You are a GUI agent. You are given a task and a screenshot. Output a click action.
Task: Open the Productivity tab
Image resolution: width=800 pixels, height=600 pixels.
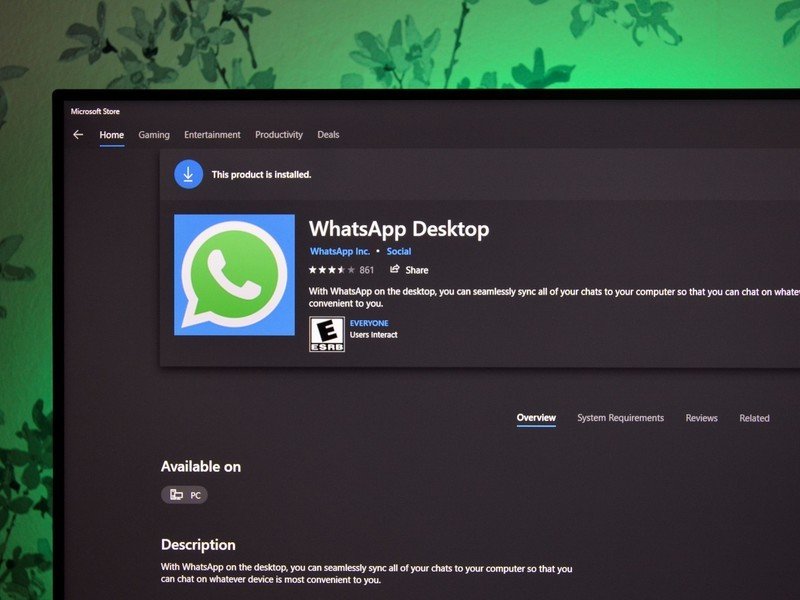pyautogui.click(x=279, y=134)
